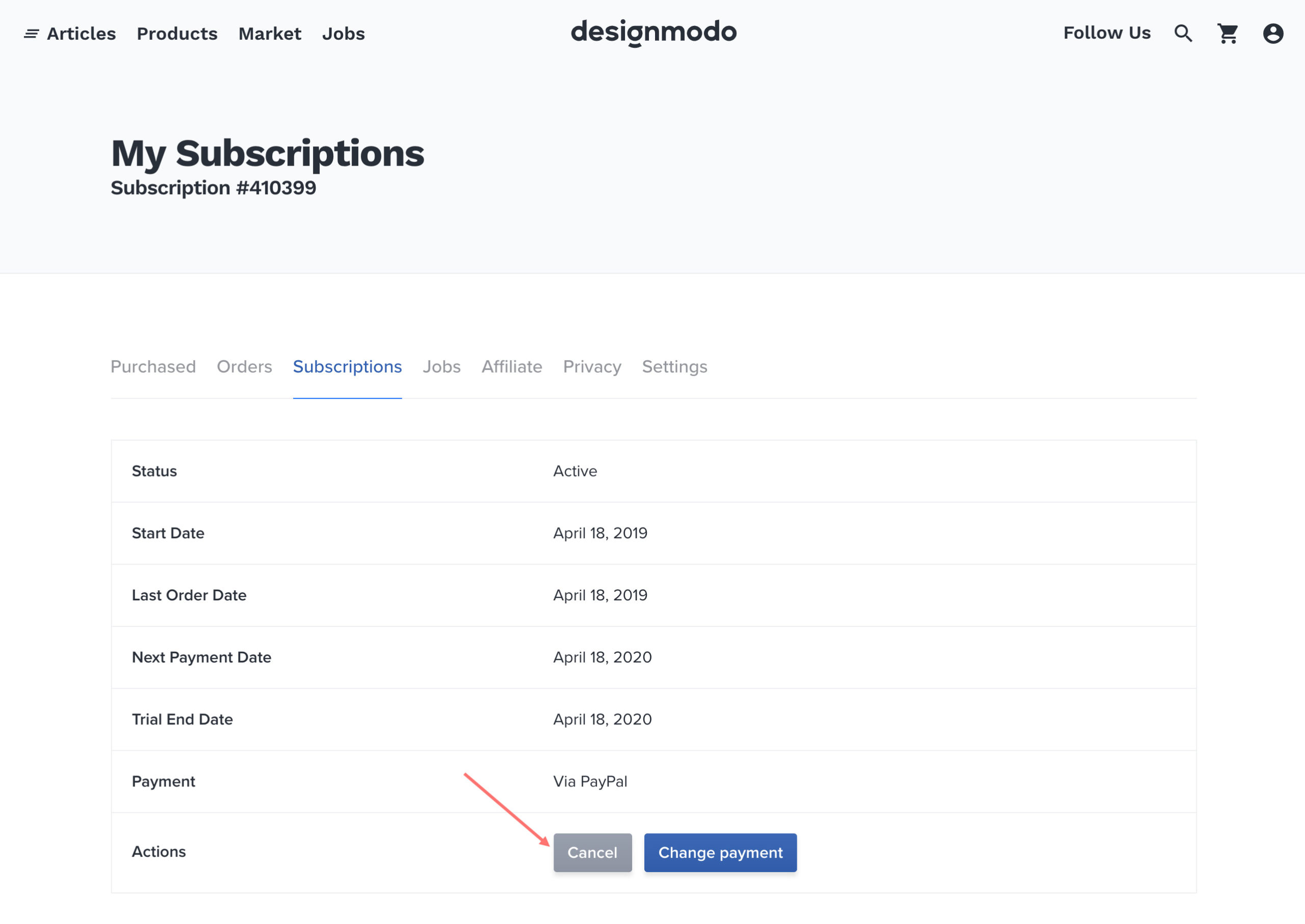The height and width of the screenshot is (924, 1305).
Task: Open the search icon in header
Action: tap(1183, 34)
